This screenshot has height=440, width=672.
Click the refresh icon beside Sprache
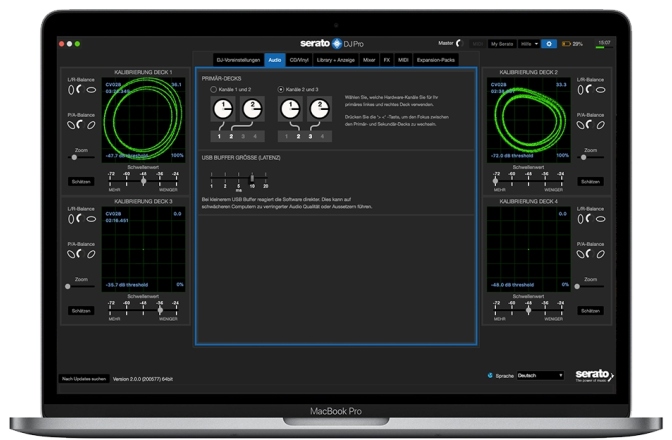[x=490, y=375]
